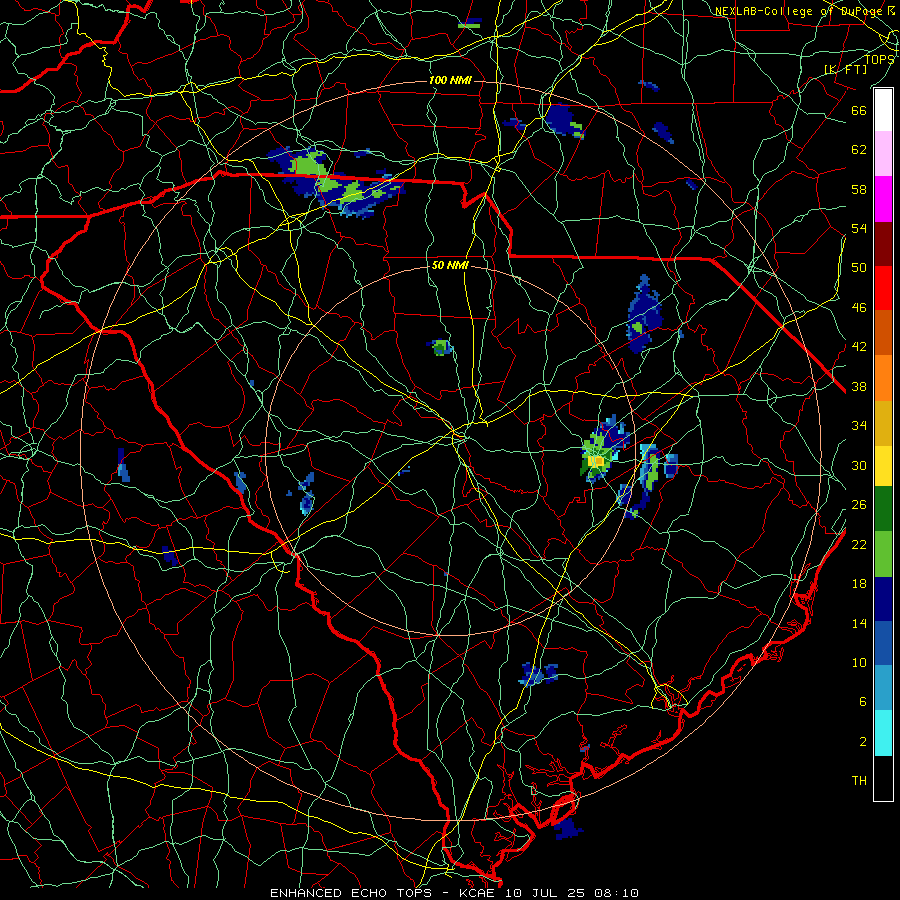This screenshot has width=900, height=900.
Task: Click the large green echo near 100 NMI ring
Action: point(309,166)
